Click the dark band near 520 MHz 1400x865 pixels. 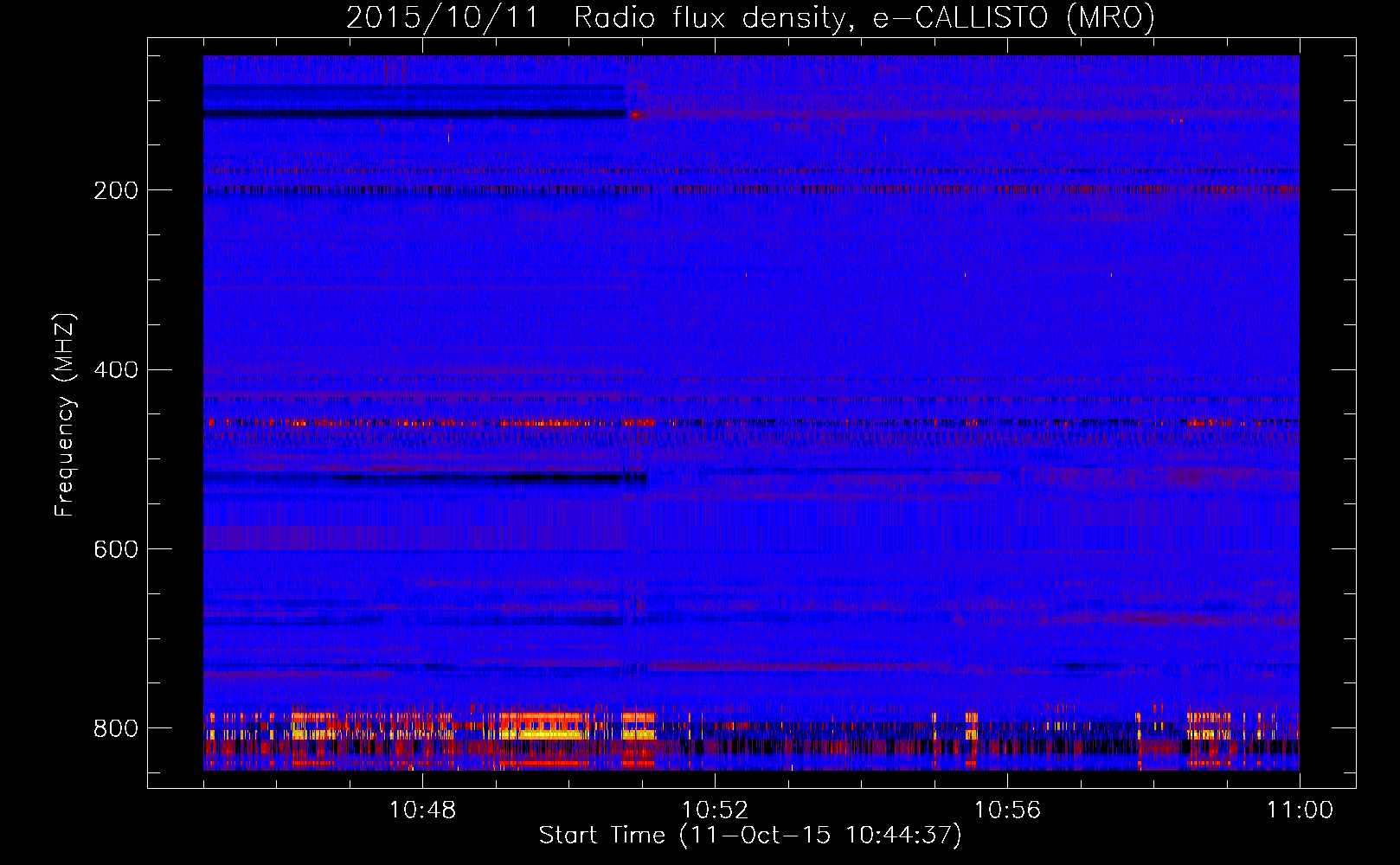[425, 477]
